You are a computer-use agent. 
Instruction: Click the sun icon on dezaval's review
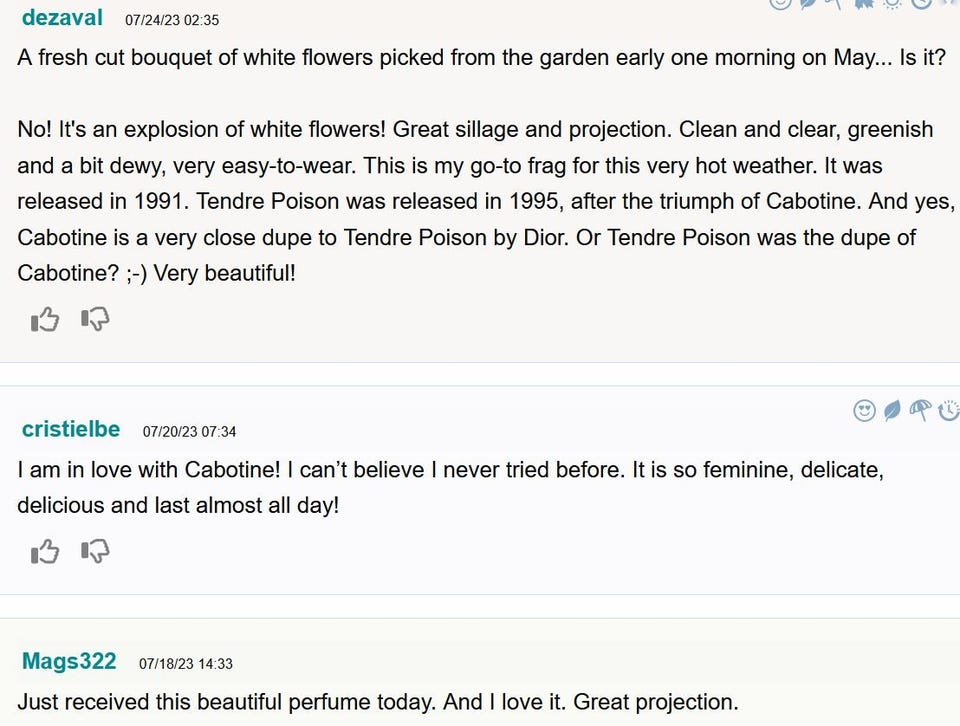tap(891, 3)
